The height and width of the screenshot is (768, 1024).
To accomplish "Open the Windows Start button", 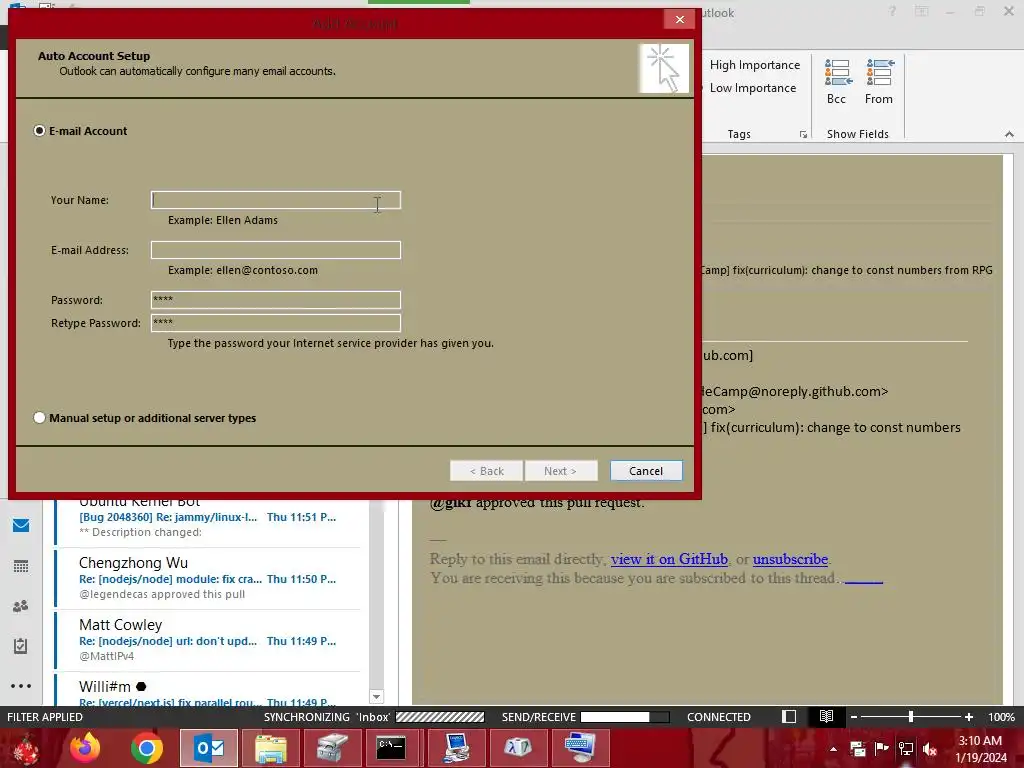I will point(25,749).
